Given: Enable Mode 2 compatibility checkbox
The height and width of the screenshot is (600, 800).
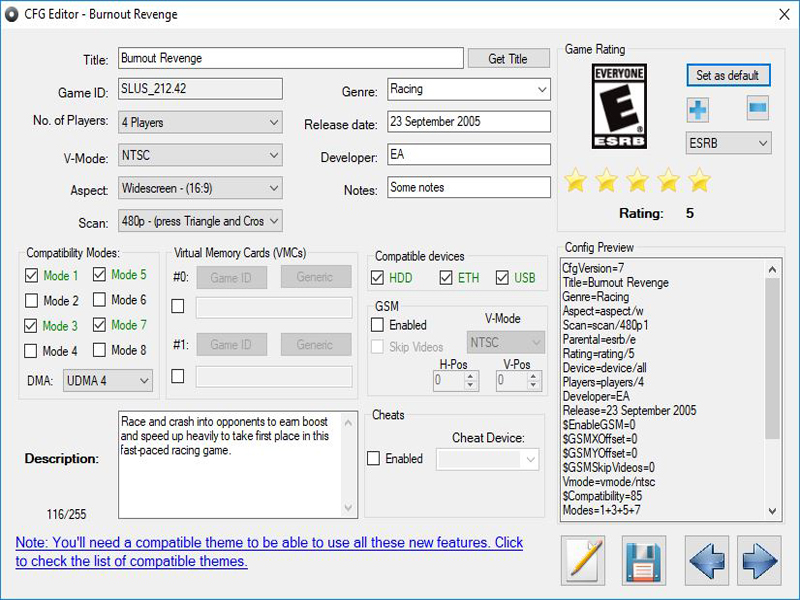Looking at the screenshot, I should [32, 302].
